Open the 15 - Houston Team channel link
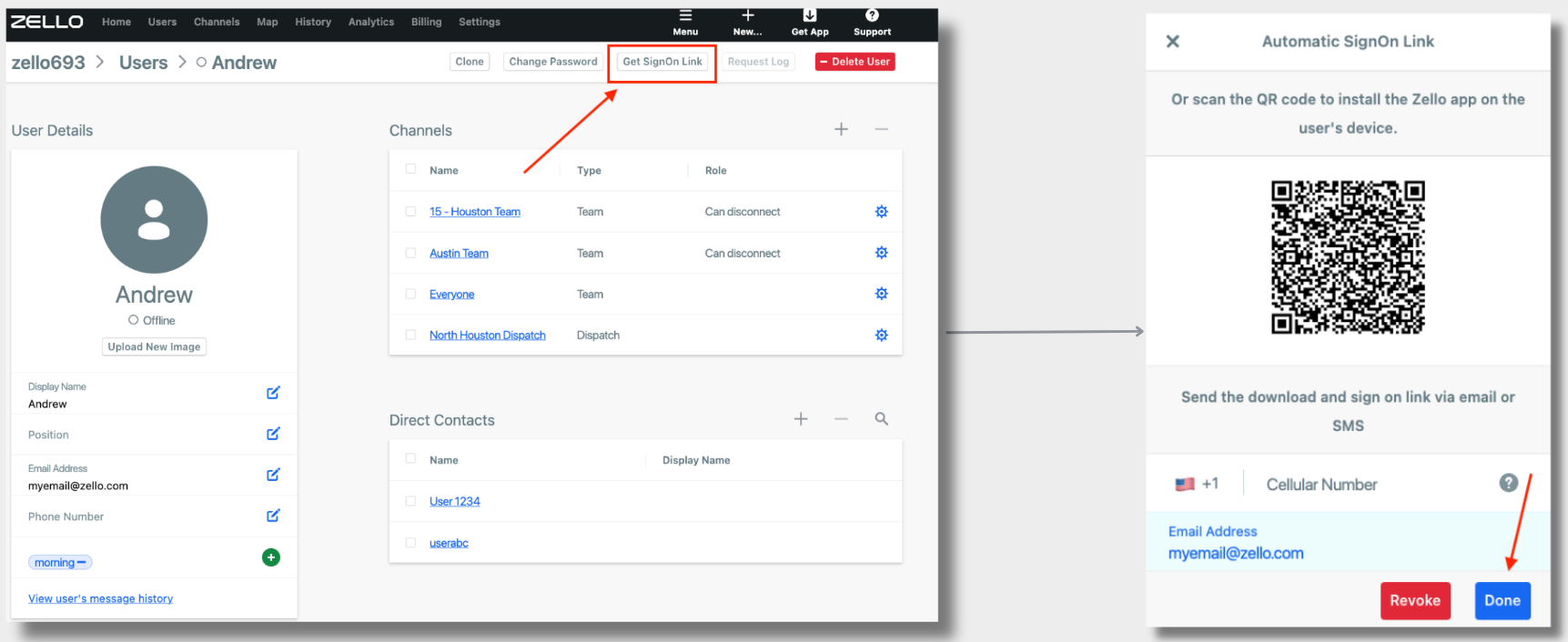Viewport: 1568px width, 642px height. 475,212
